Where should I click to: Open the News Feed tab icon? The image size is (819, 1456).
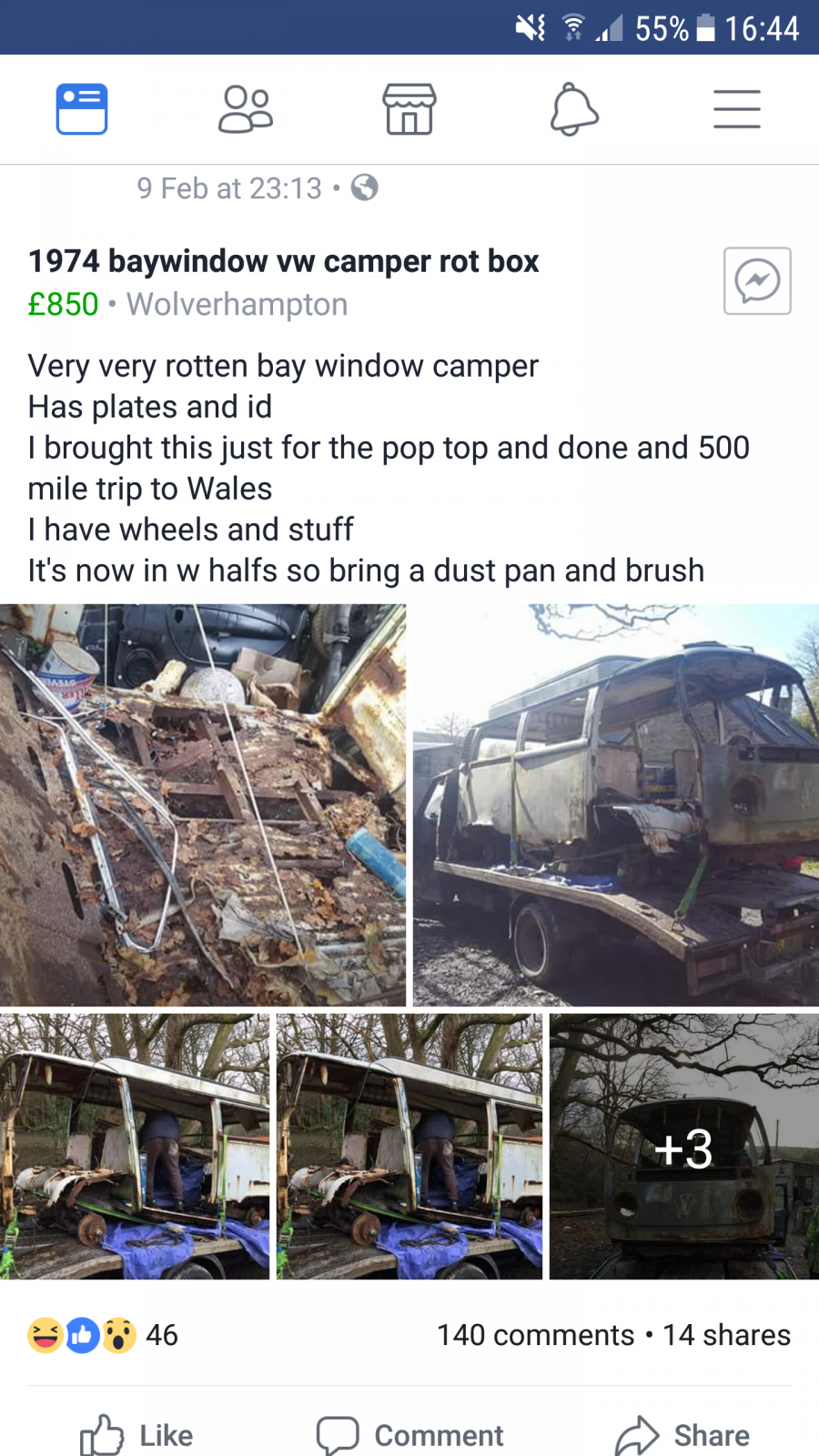point(82,109)
